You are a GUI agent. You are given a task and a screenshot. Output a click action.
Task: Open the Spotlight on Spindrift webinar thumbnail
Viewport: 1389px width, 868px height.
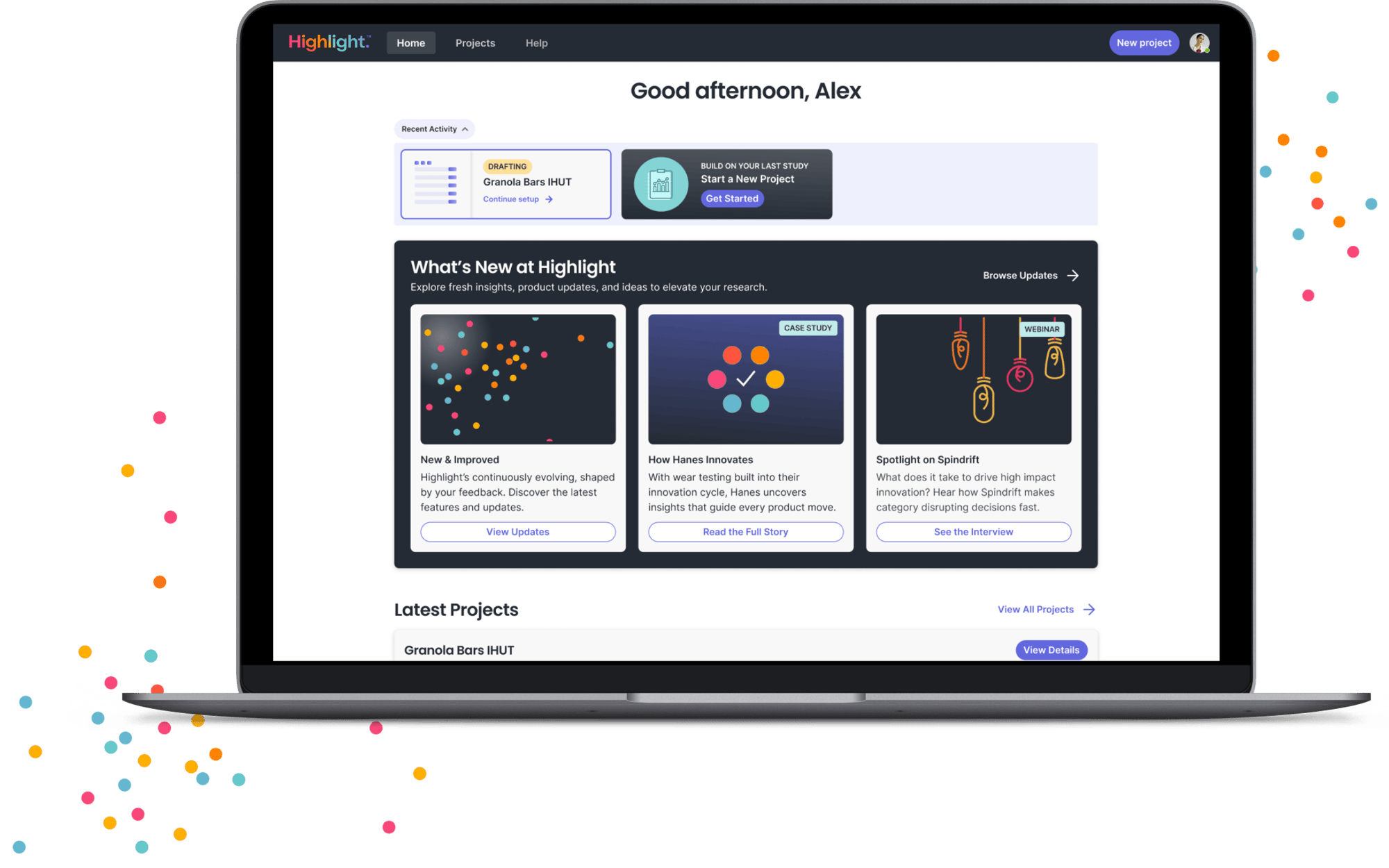pyautogui.click(x=973, y=379)
